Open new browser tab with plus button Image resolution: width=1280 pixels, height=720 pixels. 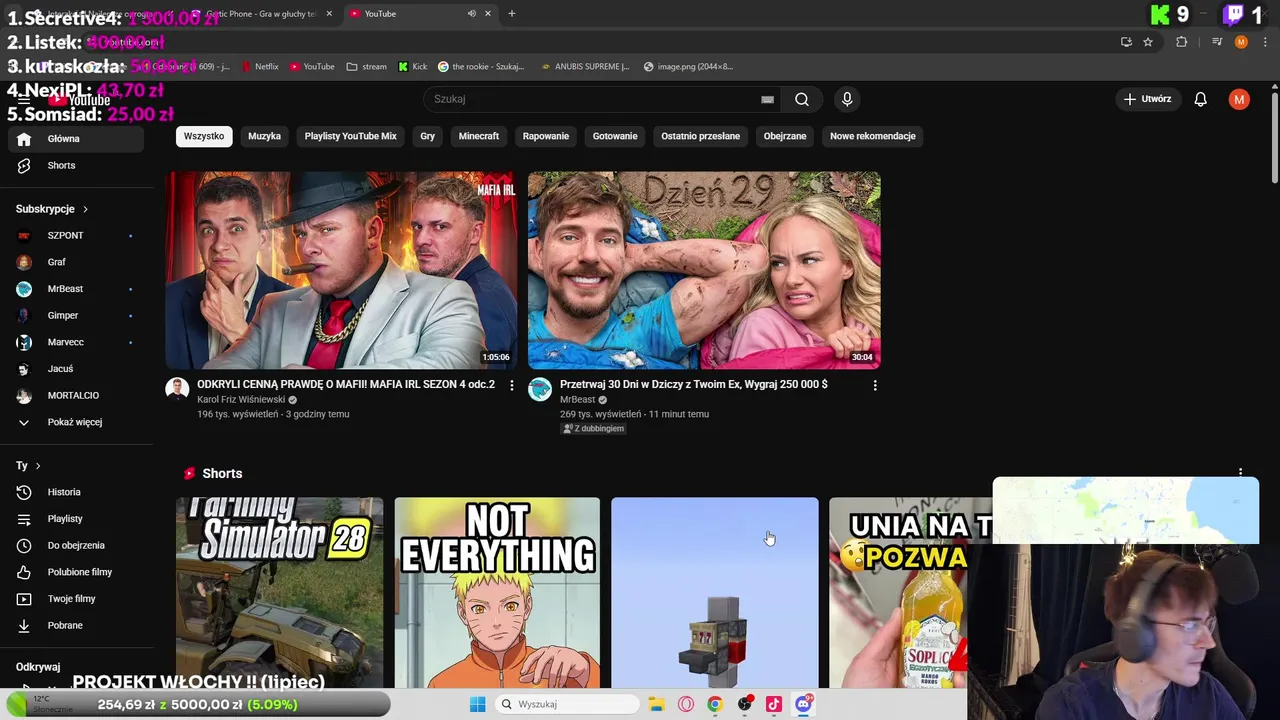[512, 13]
